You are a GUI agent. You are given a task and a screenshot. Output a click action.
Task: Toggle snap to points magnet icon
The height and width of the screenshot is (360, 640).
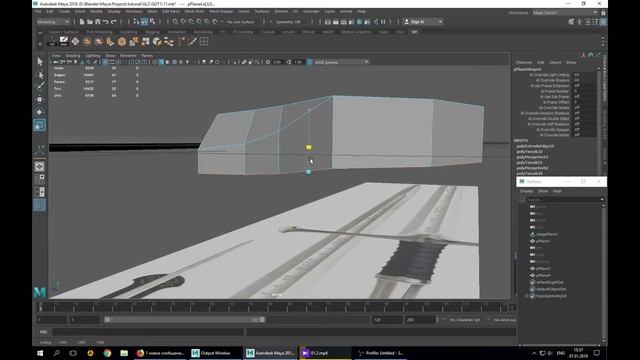click(x=191, y=22)
